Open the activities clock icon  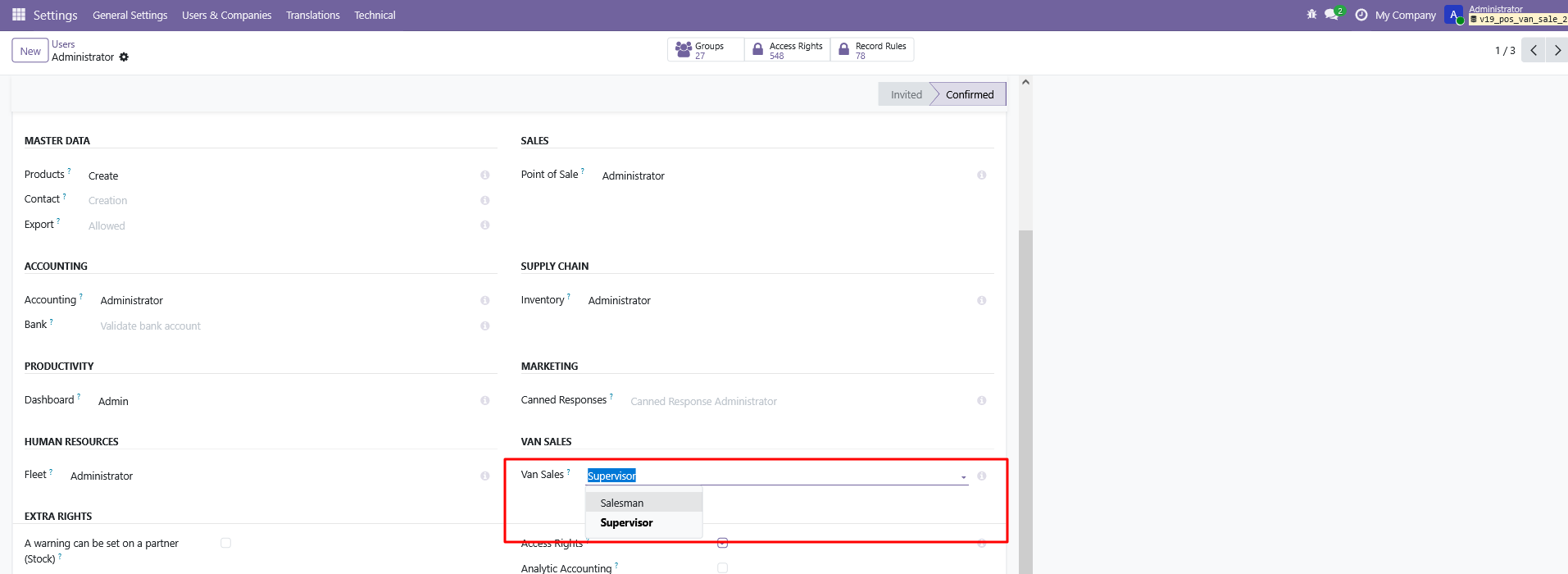pos(1361,15)
